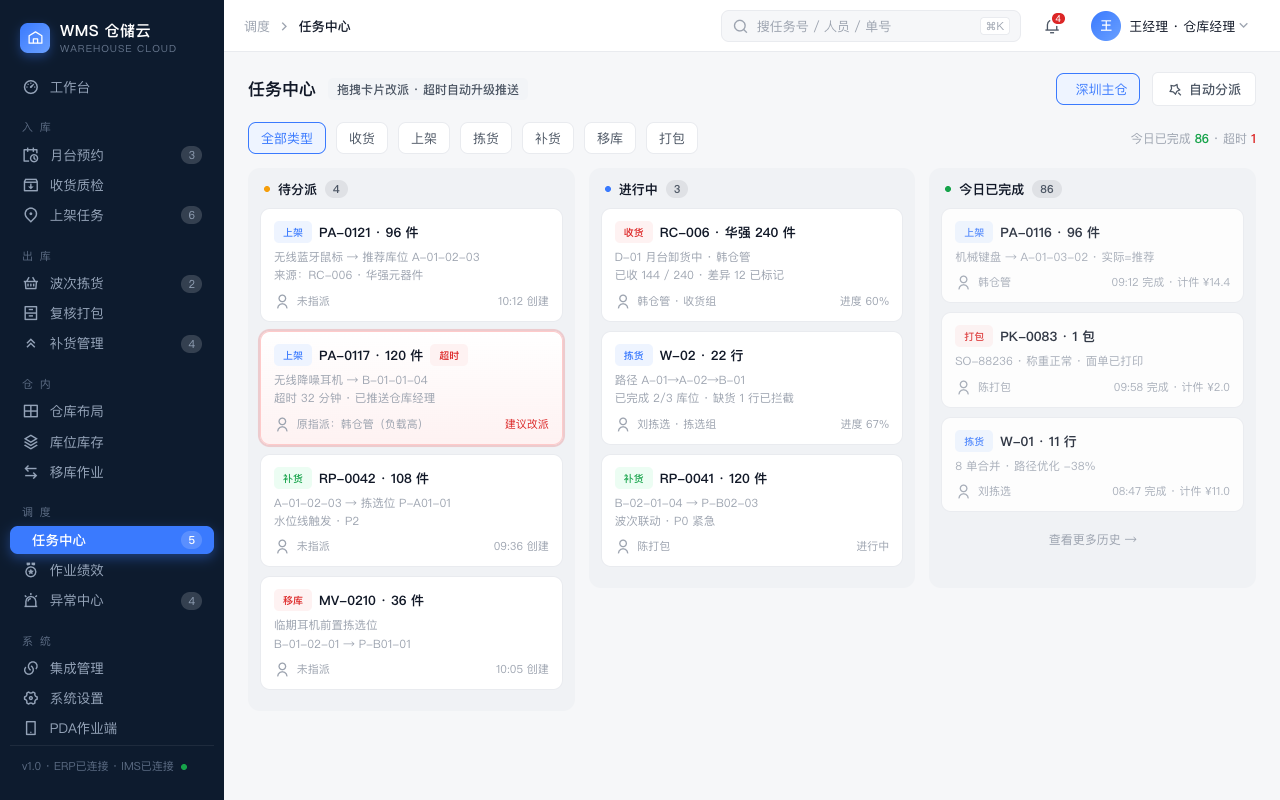1280x800 pixels.
Task: Open the 任务中心 sidebar item
Action: [x=112, y=540]
